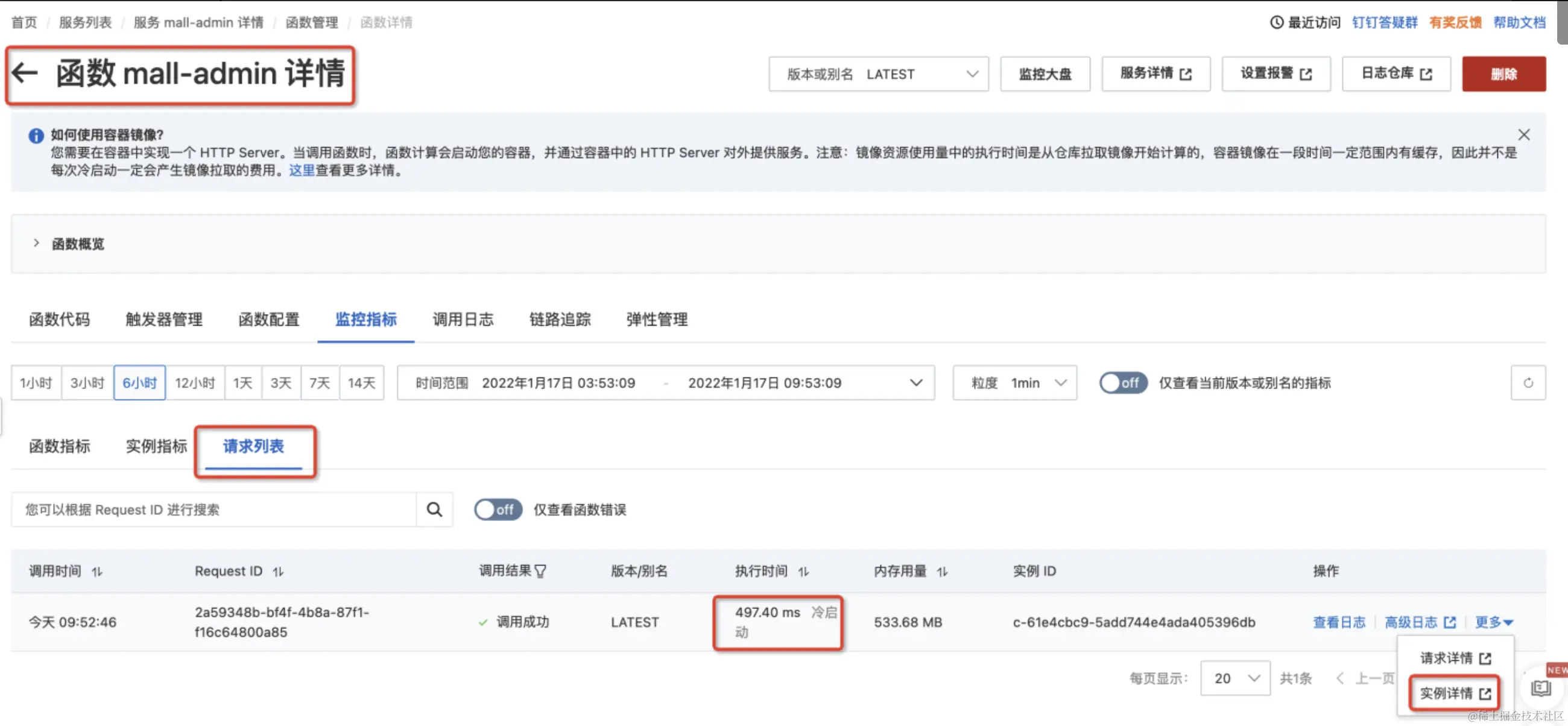Click the back arrow beside function title
The width and height of the screenshot is (1568, 726).
25,73
